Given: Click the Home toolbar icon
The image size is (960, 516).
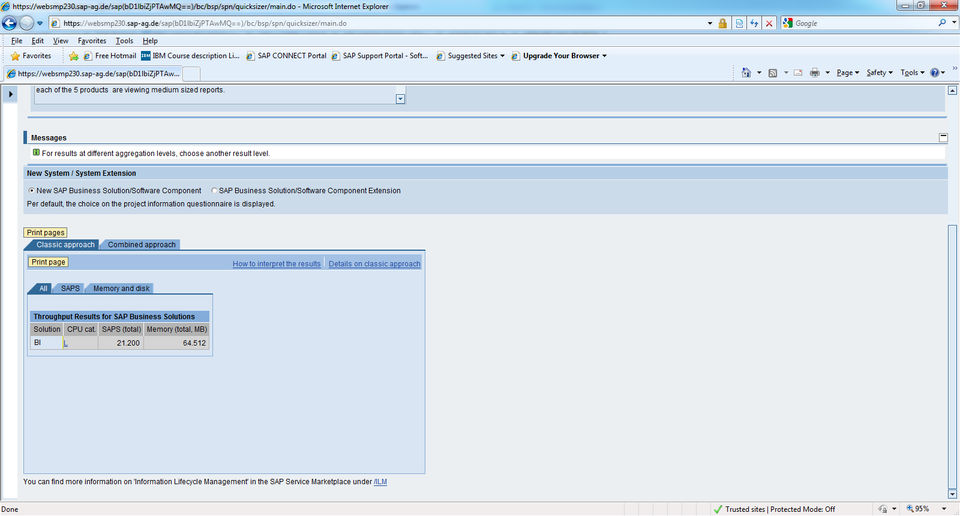Looking at the screenshot, I should 746,73.
